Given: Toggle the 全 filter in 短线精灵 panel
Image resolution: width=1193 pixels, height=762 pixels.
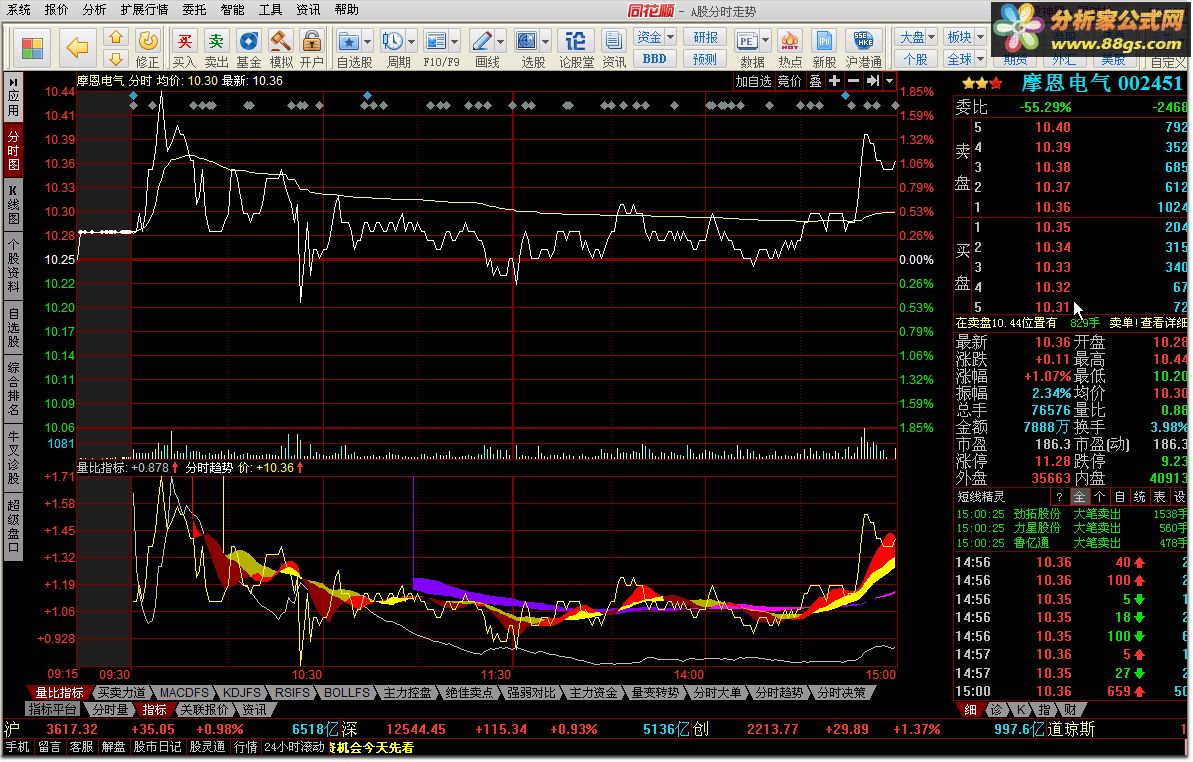Looking at the screenshot, I should (x=1079, y=497).
